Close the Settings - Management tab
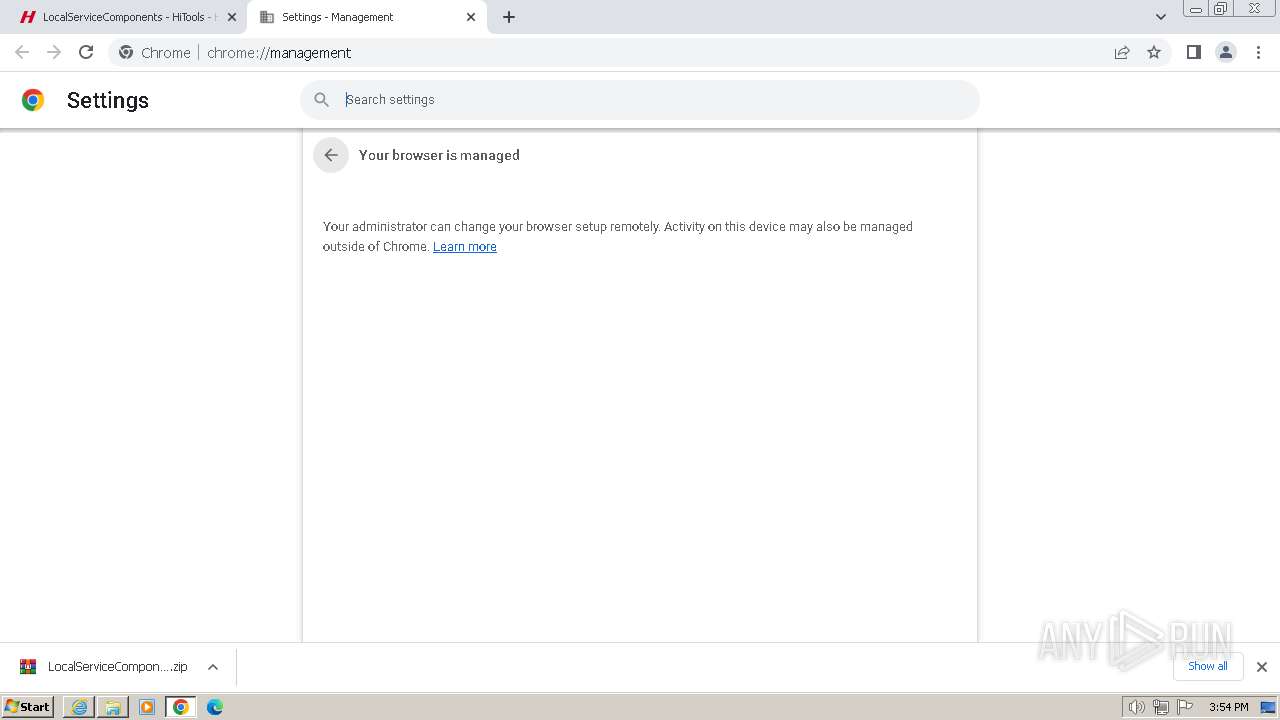 471,17
